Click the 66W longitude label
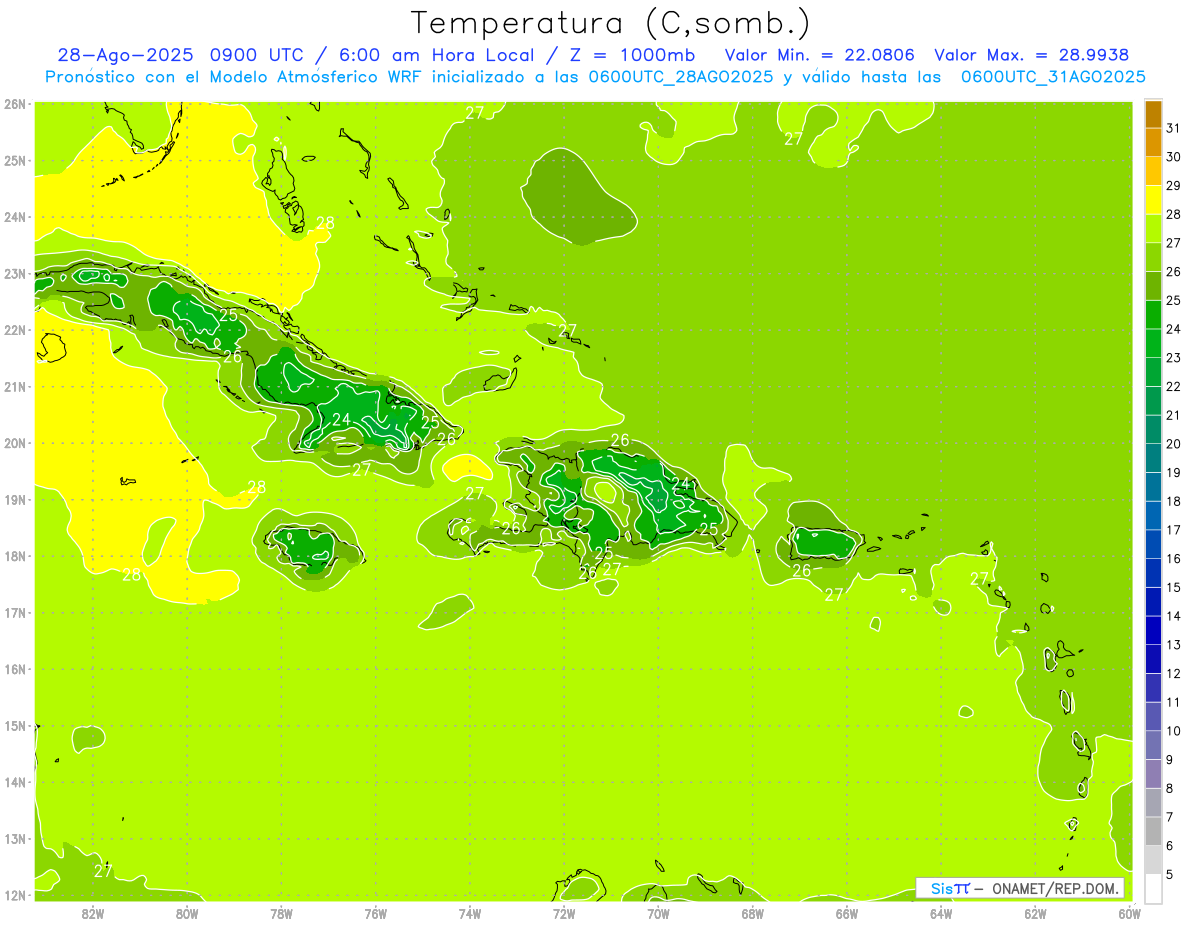Screen dimensions: 1200x927 847,913
